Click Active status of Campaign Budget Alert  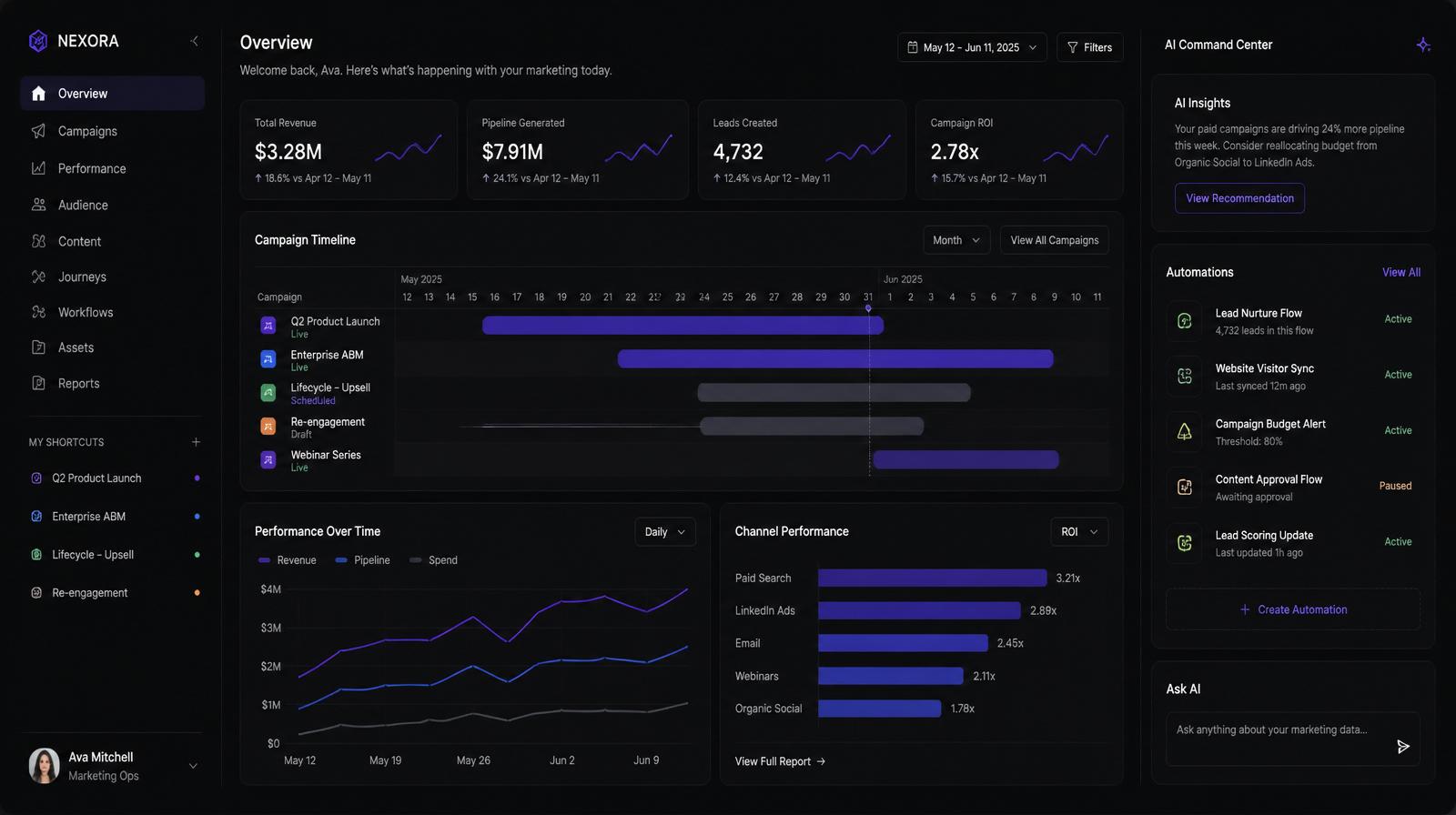1398,430
